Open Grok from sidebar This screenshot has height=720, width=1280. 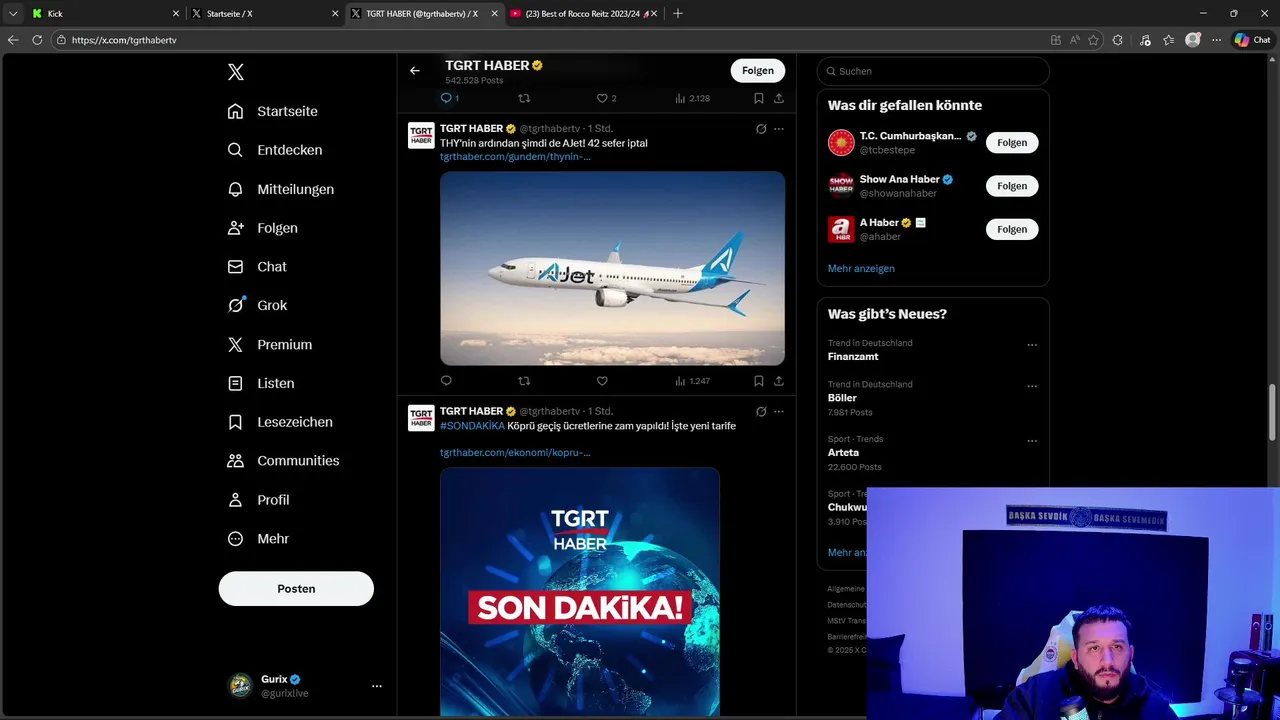(256, 305)
